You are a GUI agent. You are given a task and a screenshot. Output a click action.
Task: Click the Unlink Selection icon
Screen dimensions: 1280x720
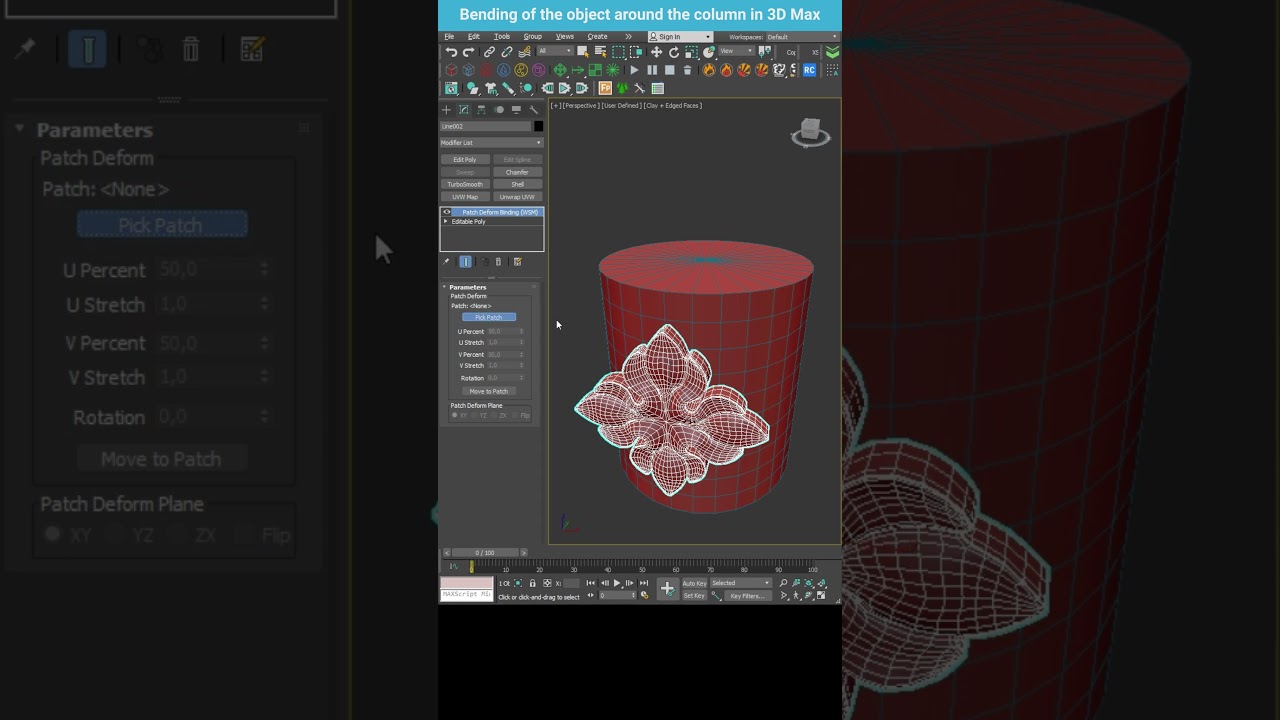click(507, 52)
